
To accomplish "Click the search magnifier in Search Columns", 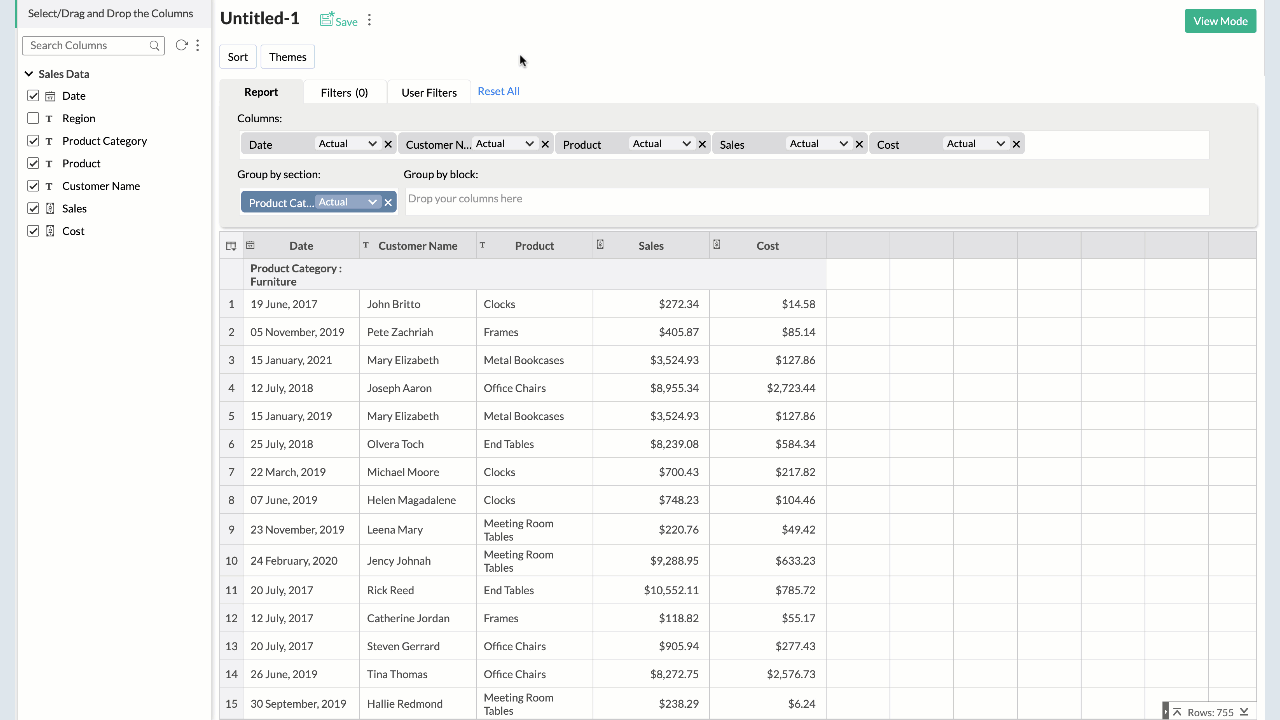I will click(155, 45).
